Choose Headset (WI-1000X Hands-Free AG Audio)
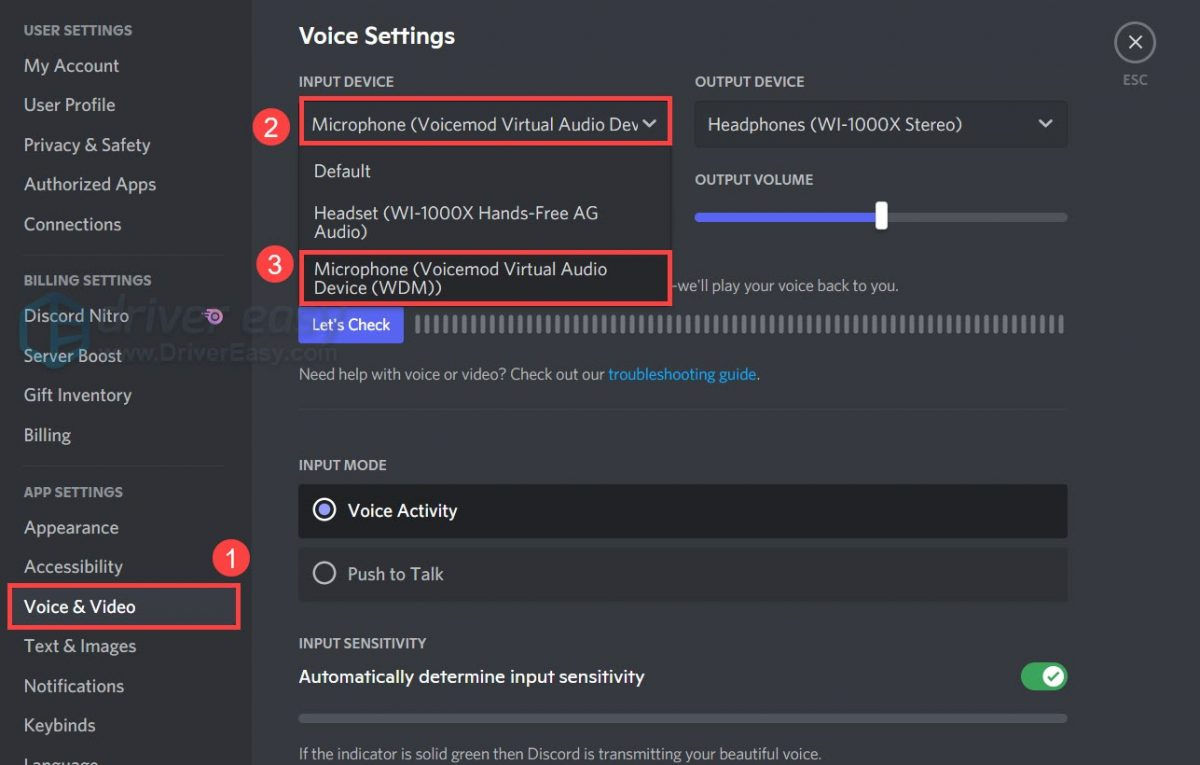The image size is (1200, 765). [x=449, y=222]
